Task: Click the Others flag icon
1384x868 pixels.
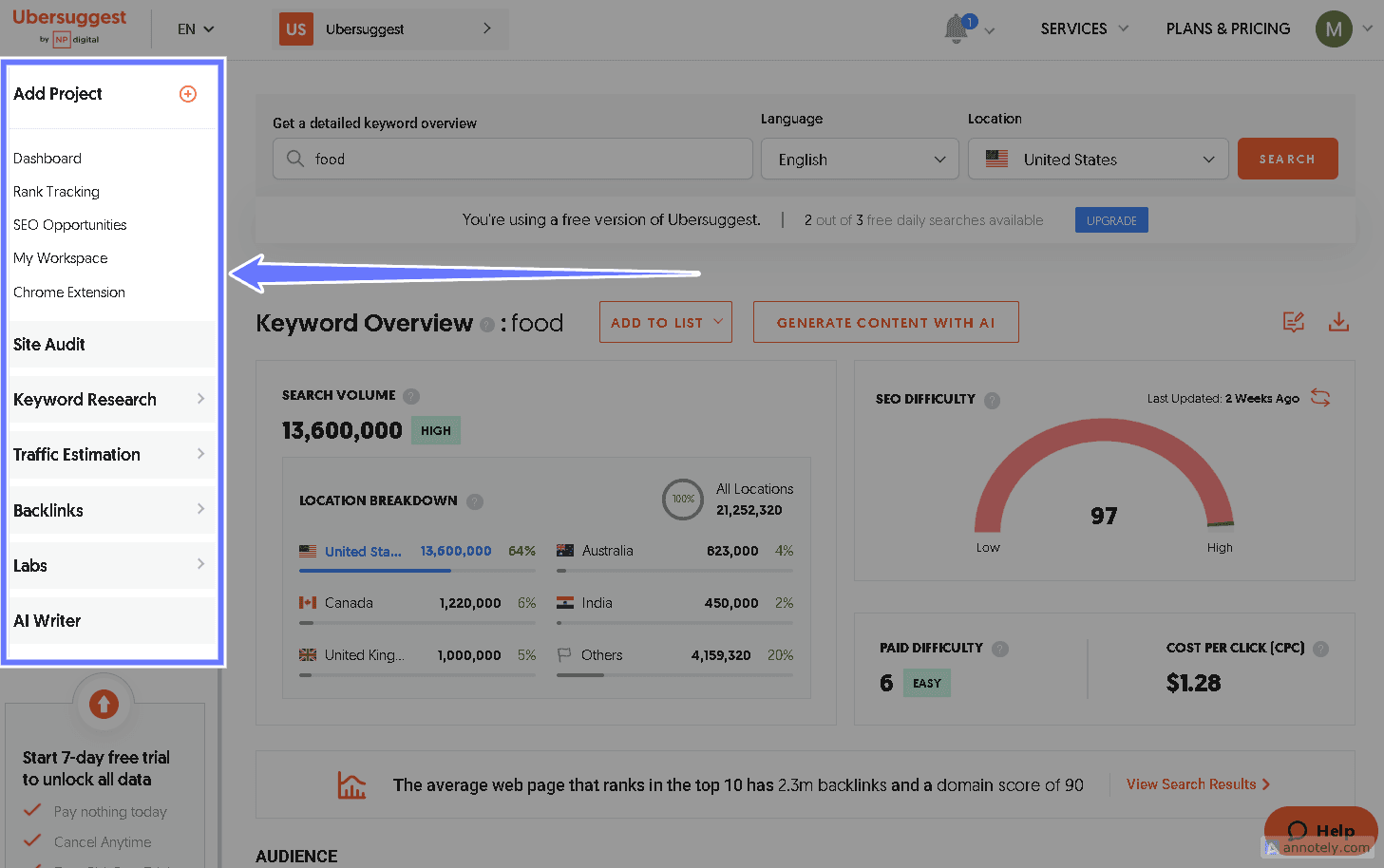Action: [564, 655]
